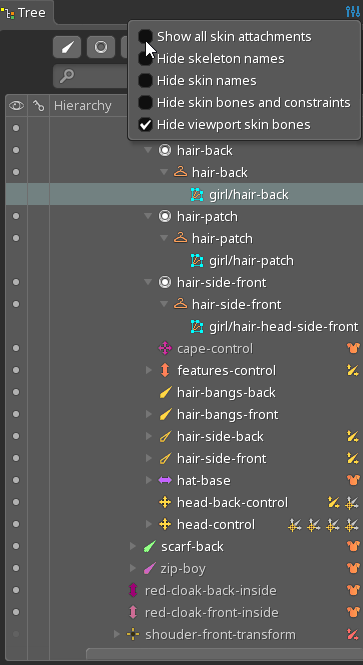Toggle visibility dot for hair-back slot
Viewport: 363px width, 665px height.
(x=16, y=150)
